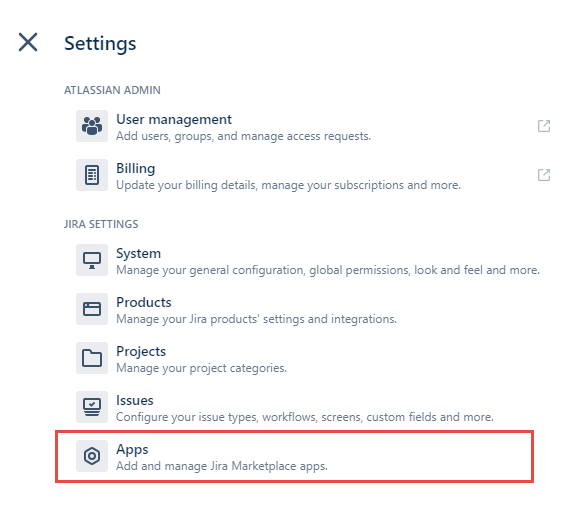Click the User management people icon
The image size is (586, 517).
92,126
